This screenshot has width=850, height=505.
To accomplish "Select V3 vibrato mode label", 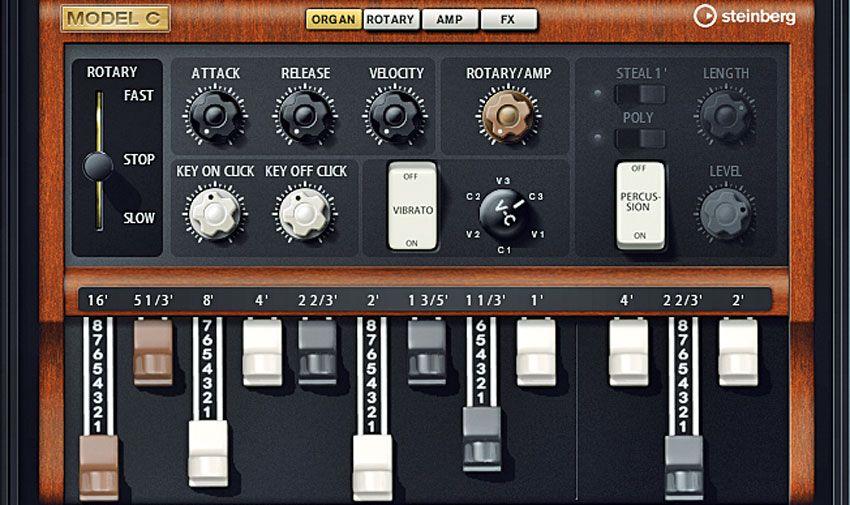I will (503, 180).
